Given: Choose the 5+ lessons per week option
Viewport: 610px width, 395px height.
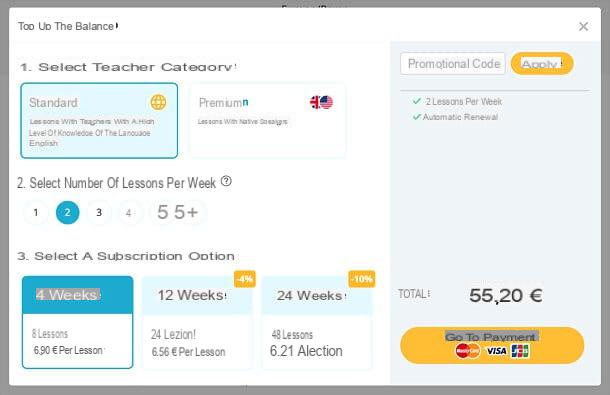Looking at the screenshot, I should point(178,212).
